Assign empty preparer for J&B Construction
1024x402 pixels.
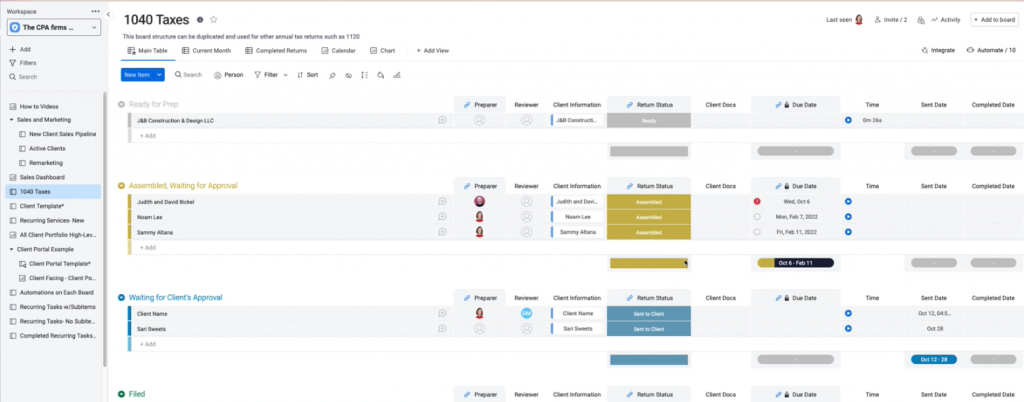coord(479,120)
